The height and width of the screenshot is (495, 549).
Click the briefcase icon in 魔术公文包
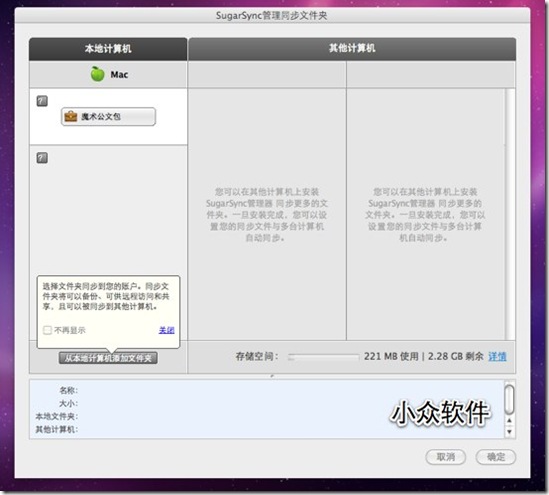71,117
